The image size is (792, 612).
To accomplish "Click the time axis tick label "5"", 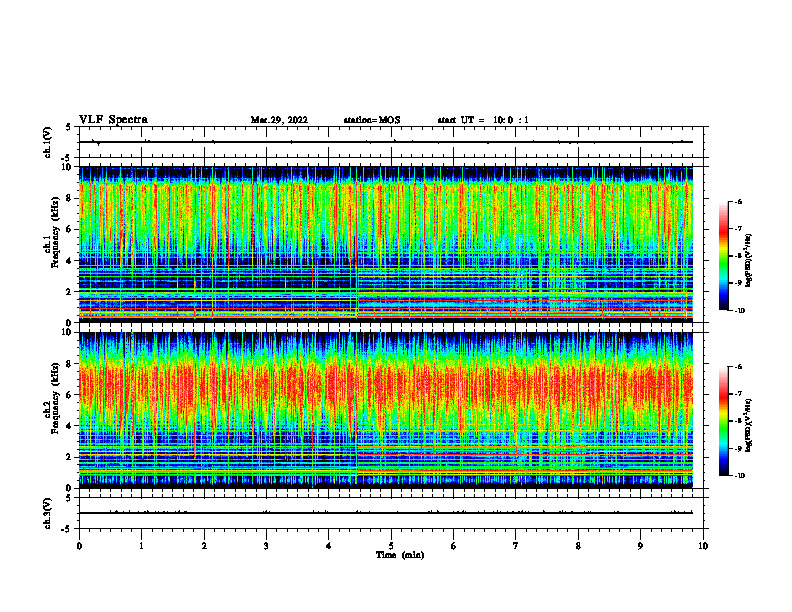I will coord(391,546).
